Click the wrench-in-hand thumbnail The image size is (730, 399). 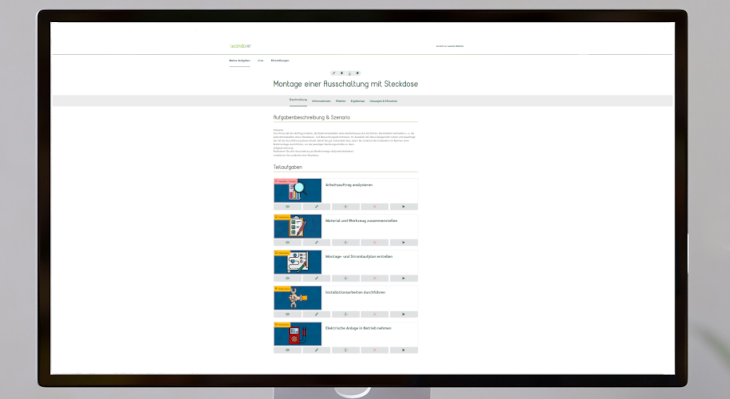tap(297, 298)
